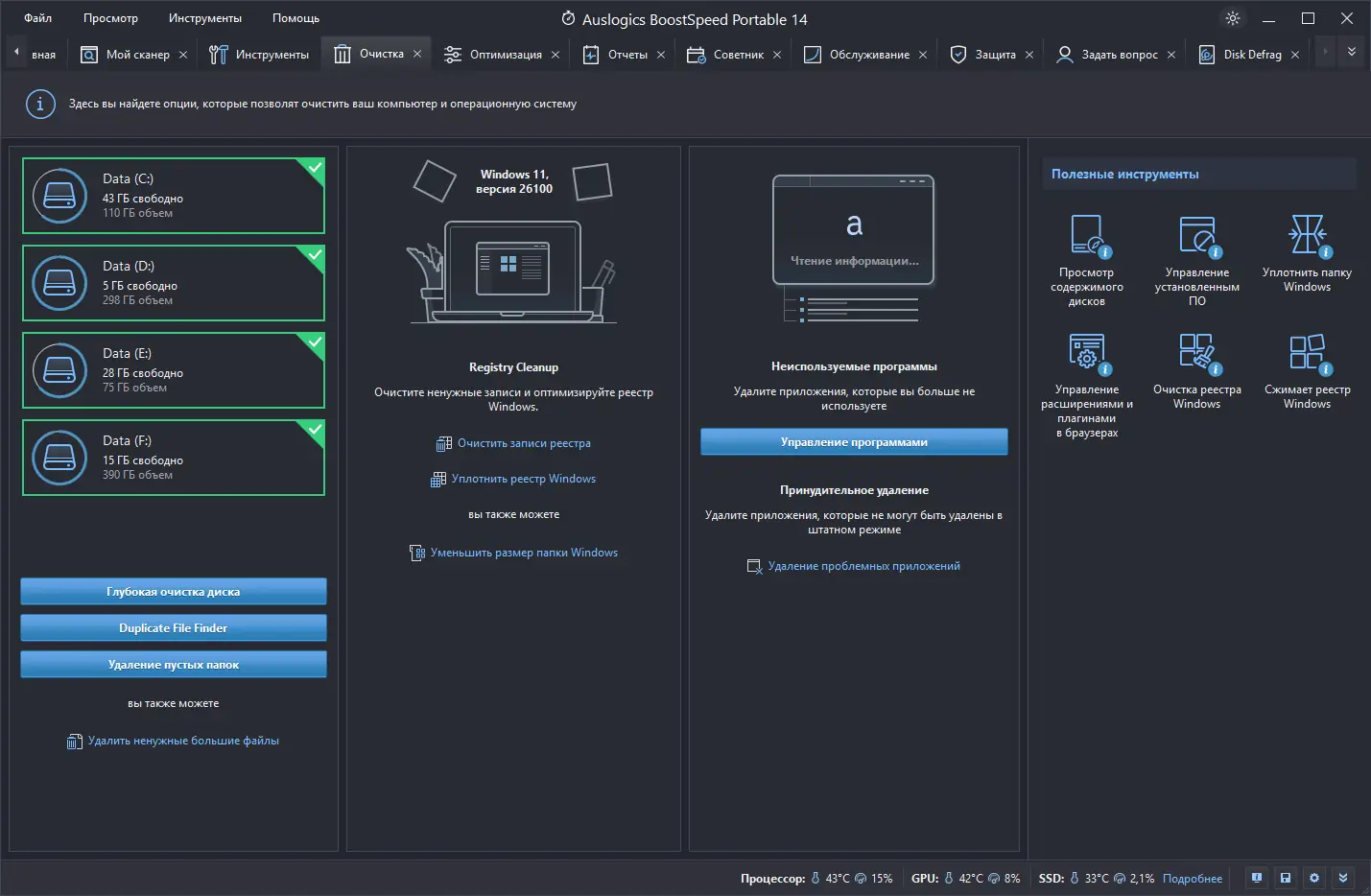Close the Disk Defrag tab
The height and width of the screenshot is (896, 1371).
pos(1295,55)
